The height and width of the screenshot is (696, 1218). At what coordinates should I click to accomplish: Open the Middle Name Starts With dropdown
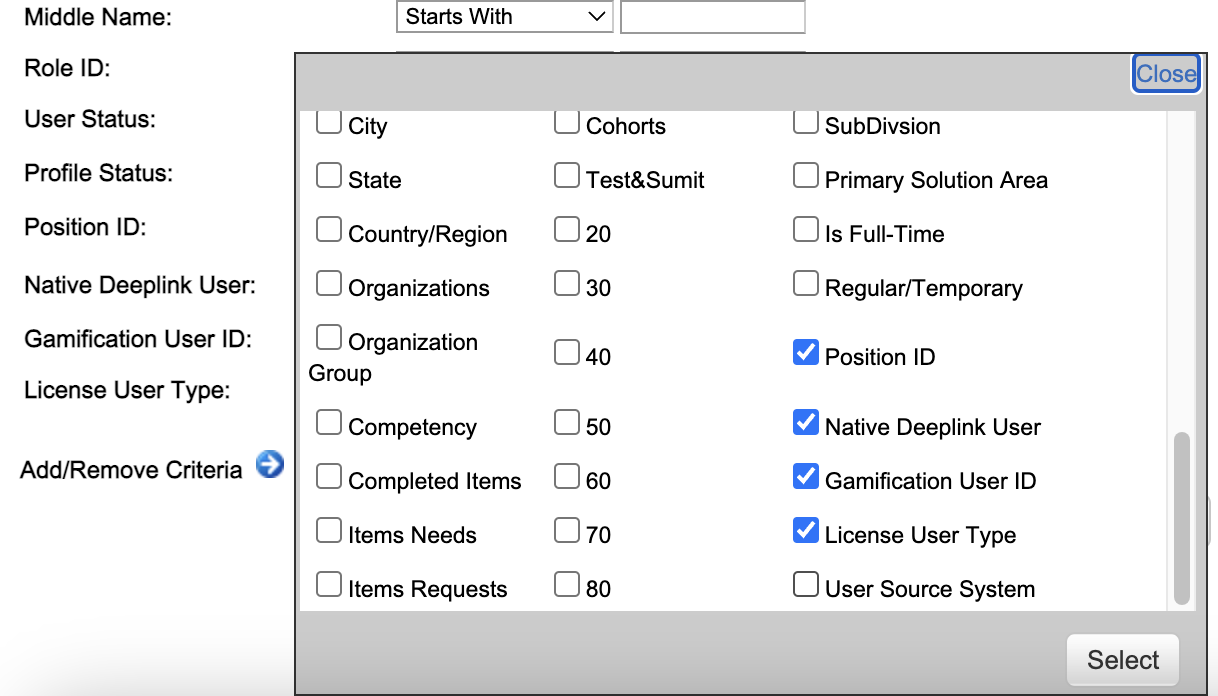click(505, 17)
